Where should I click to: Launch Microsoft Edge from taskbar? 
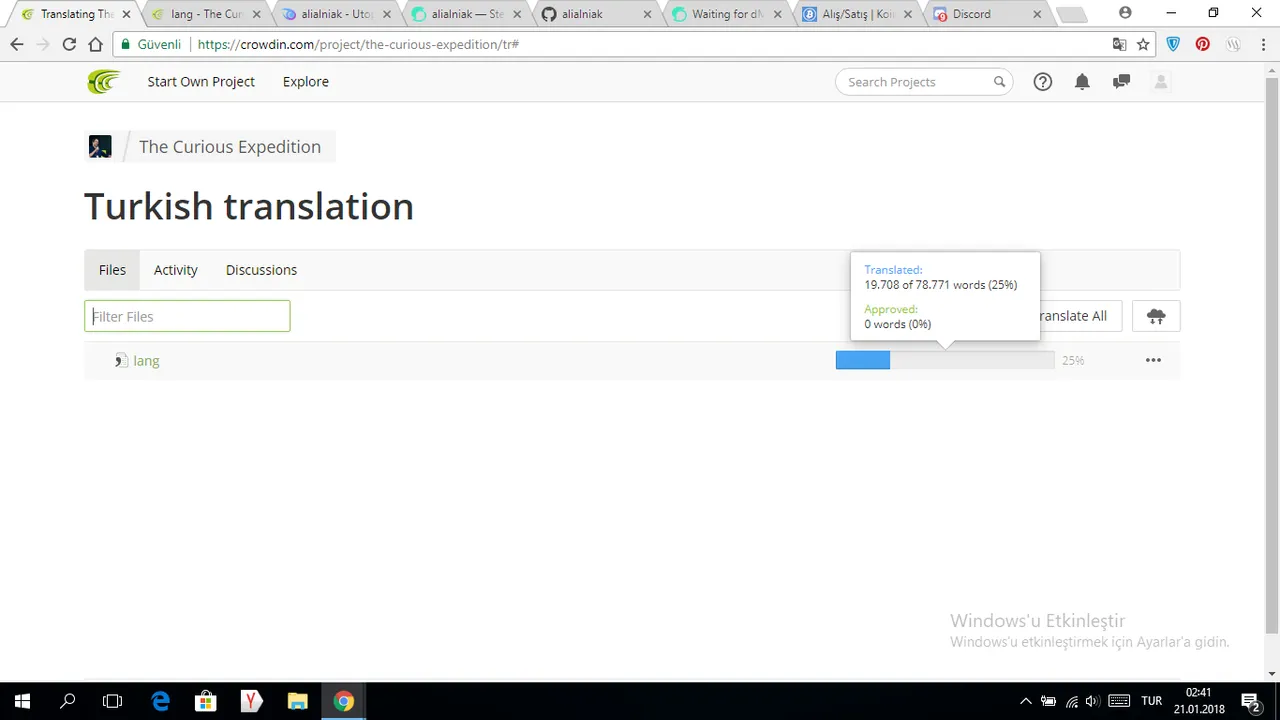pyautogui.click(x=160, y=701)
